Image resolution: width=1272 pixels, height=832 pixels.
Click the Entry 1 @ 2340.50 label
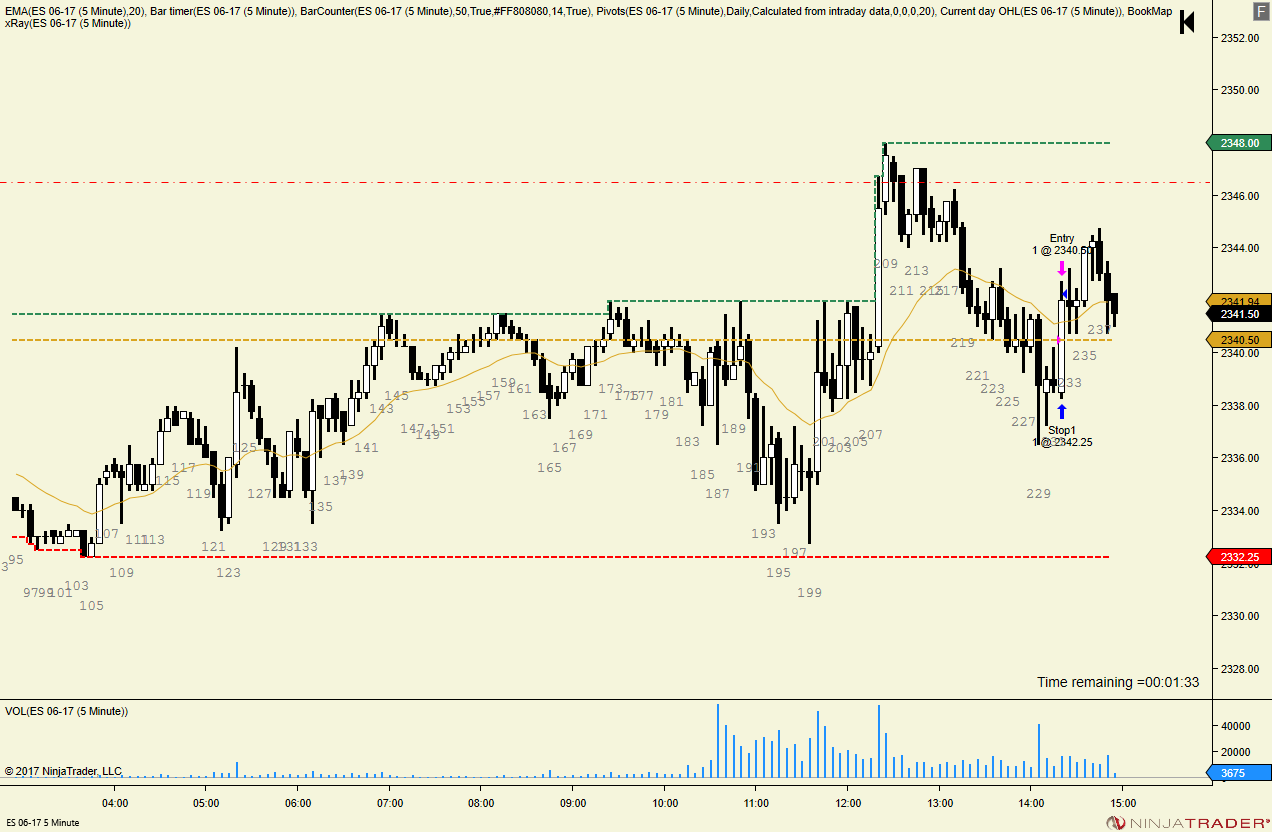[1062, 244]
